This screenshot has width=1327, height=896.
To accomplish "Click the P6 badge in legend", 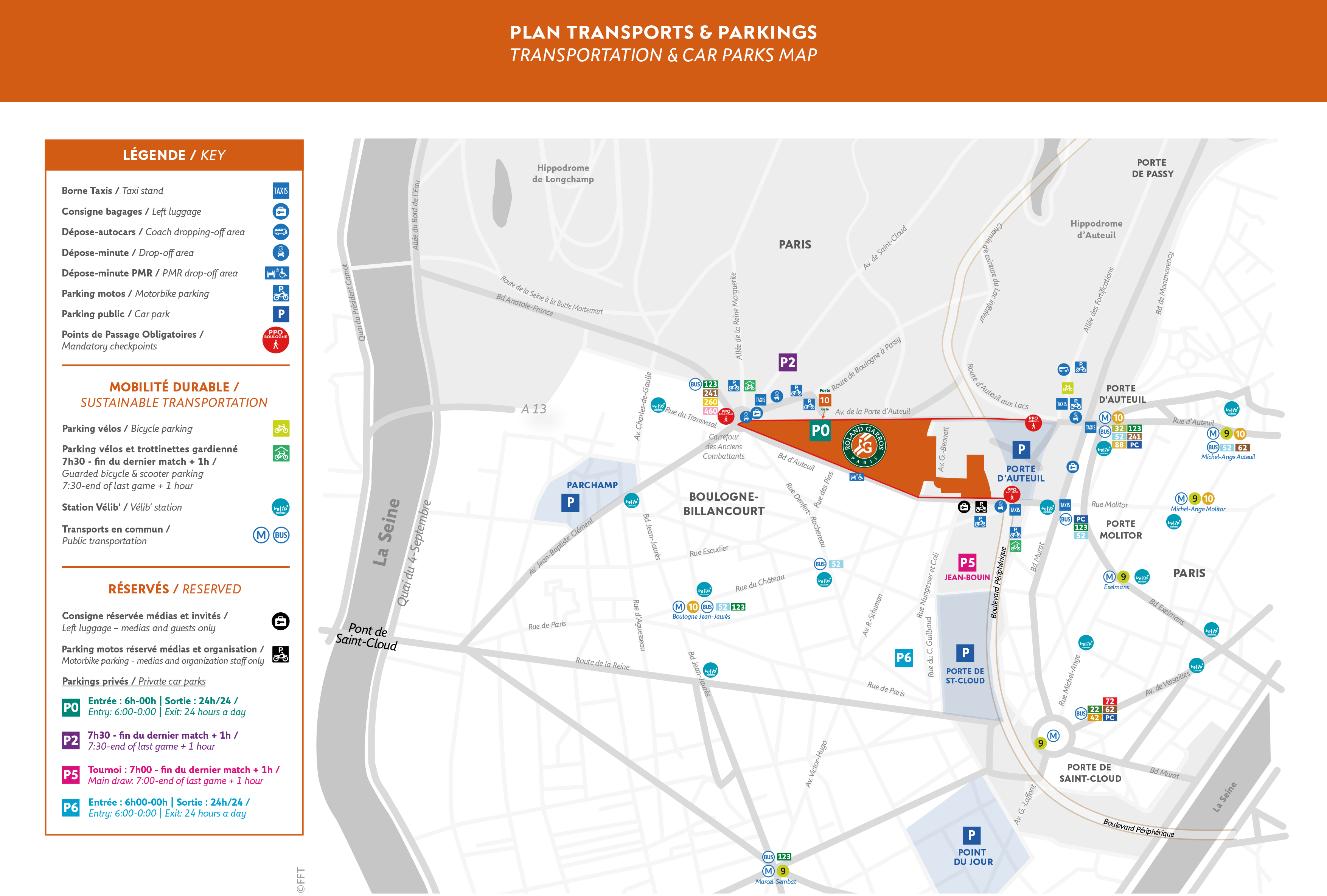I will pyautogui.click(x=71, y=807).
